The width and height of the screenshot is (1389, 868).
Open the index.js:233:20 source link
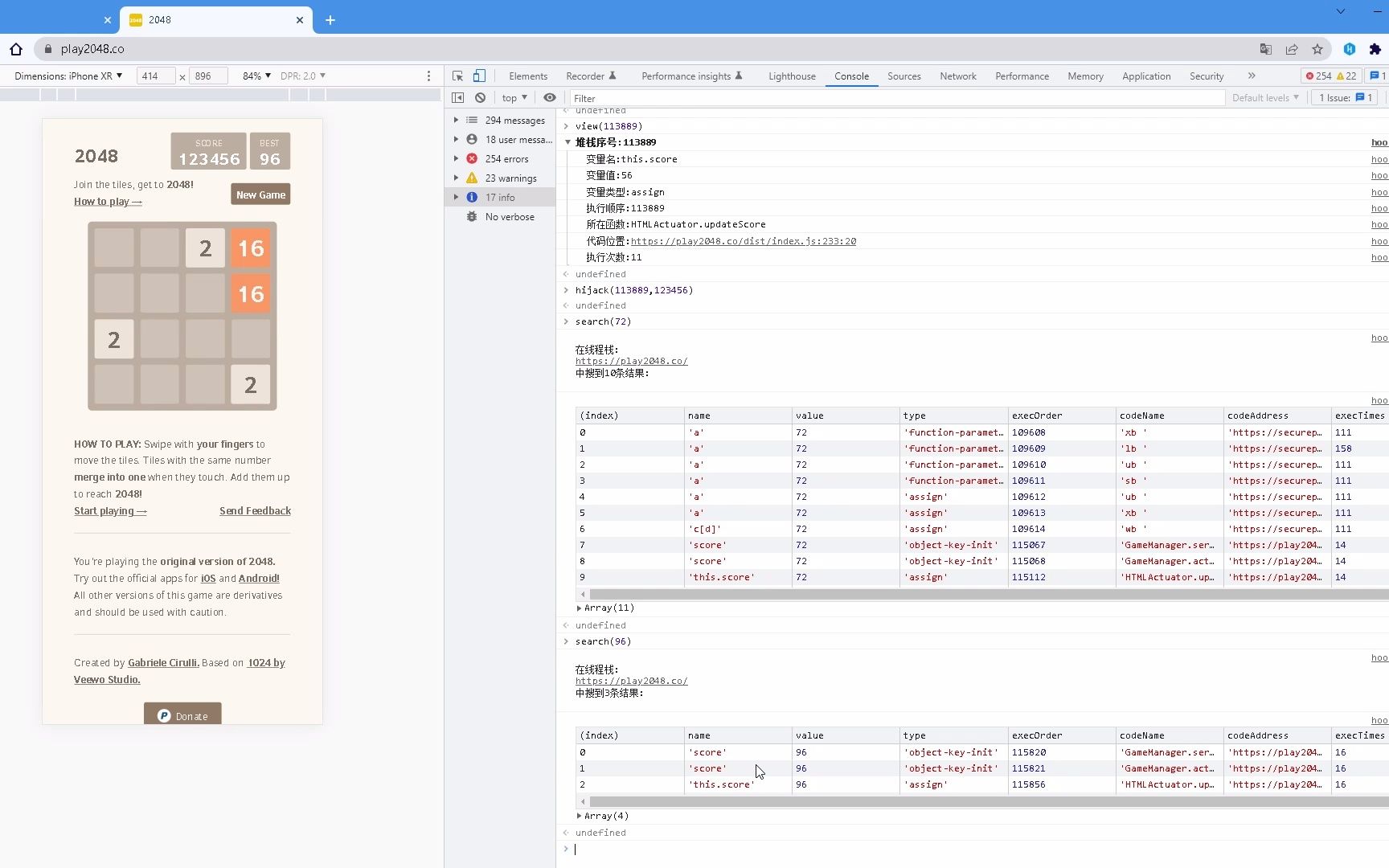(744, 241)
